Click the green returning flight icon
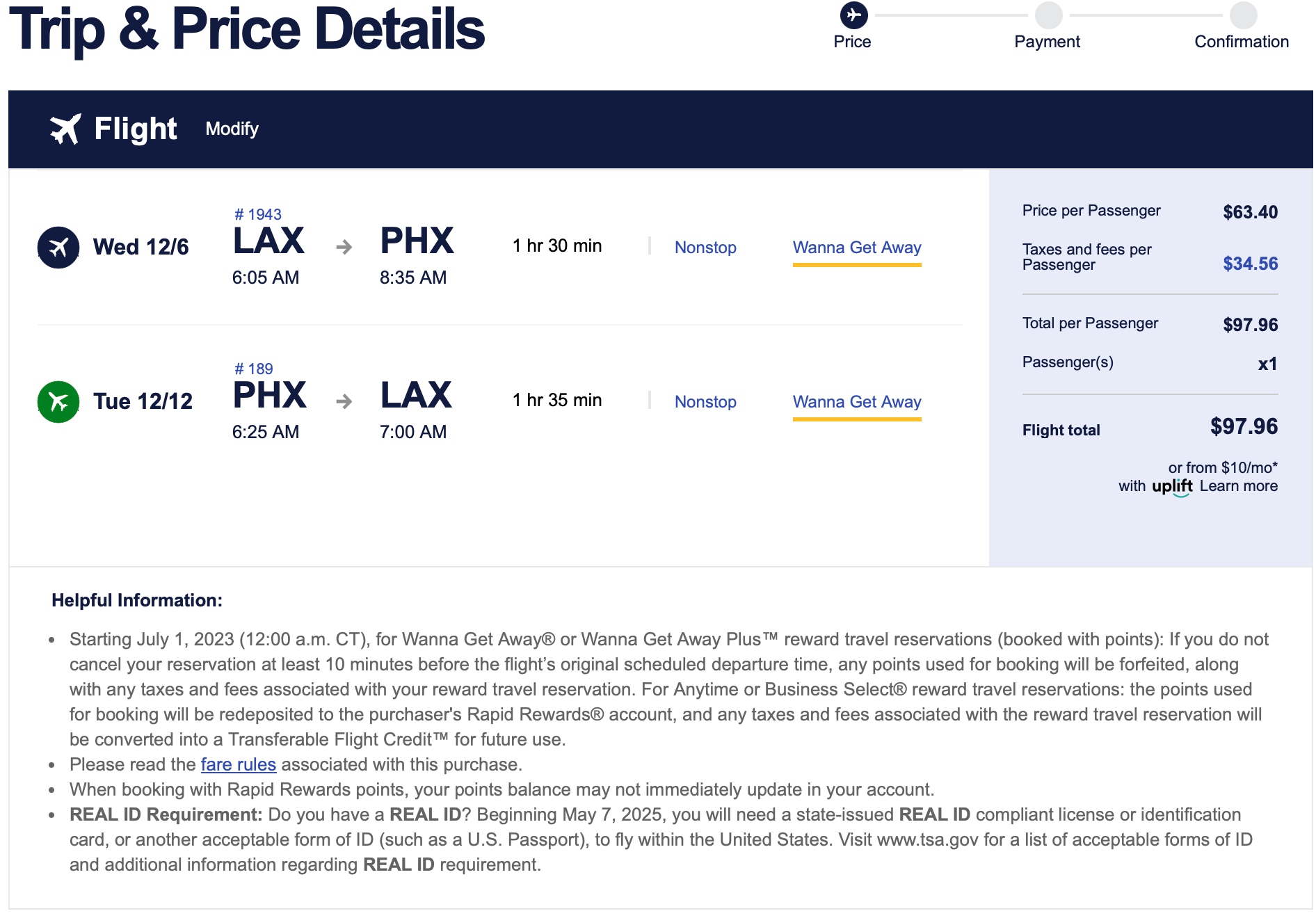The width and height of the screenshot is (1316, 918). pyautogui.click(x=58, y=402)
